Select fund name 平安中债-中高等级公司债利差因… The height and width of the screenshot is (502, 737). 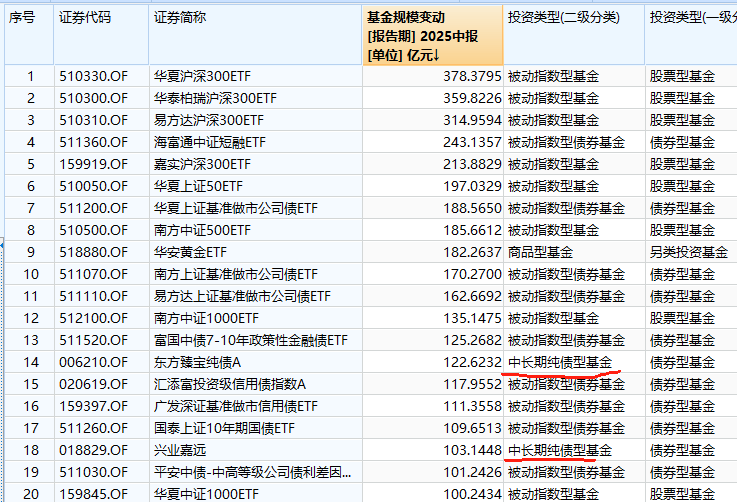252,472
